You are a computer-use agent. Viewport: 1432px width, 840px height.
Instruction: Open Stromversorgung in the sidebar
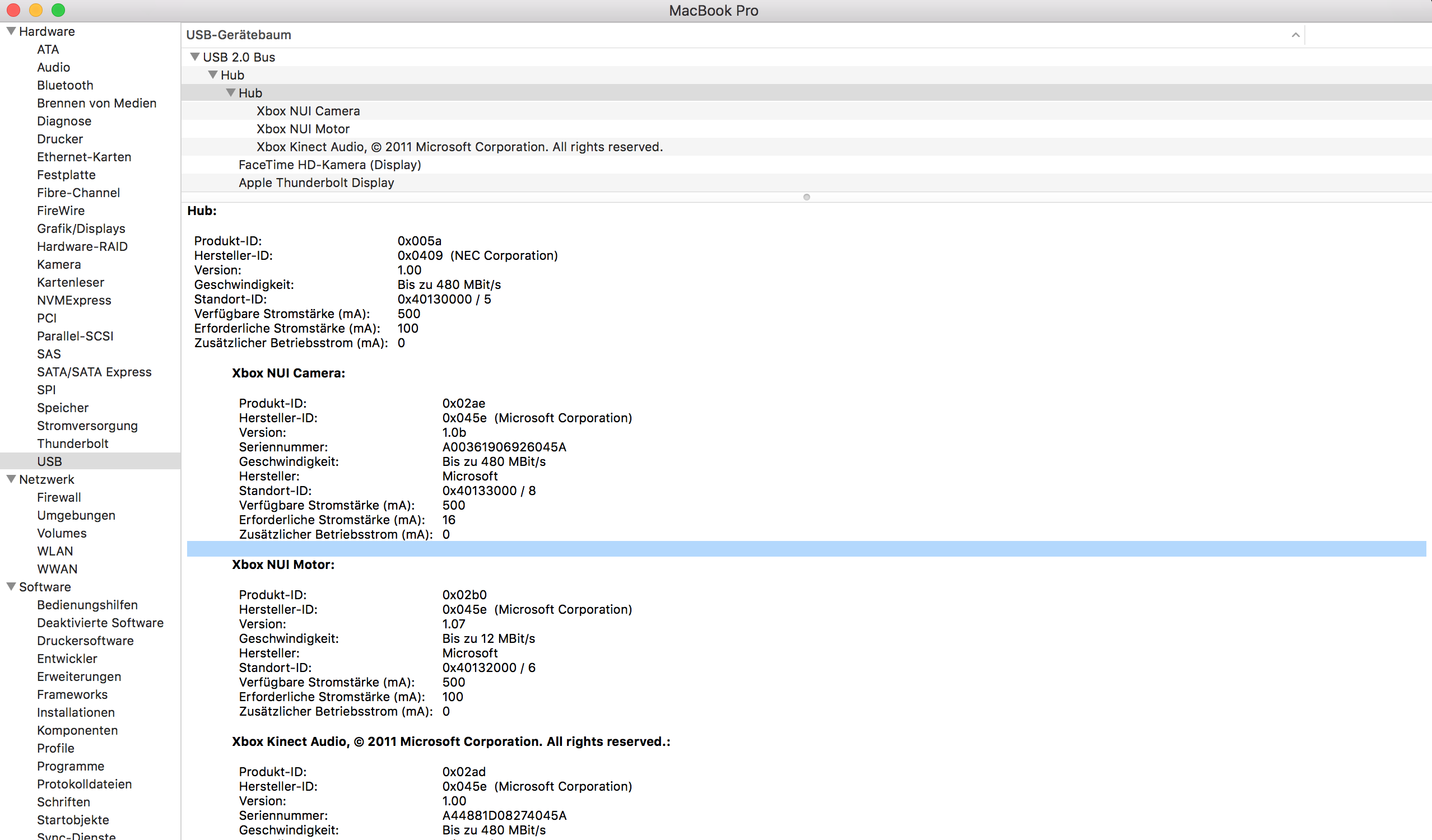pyautogui.click(x=87, y=426)
